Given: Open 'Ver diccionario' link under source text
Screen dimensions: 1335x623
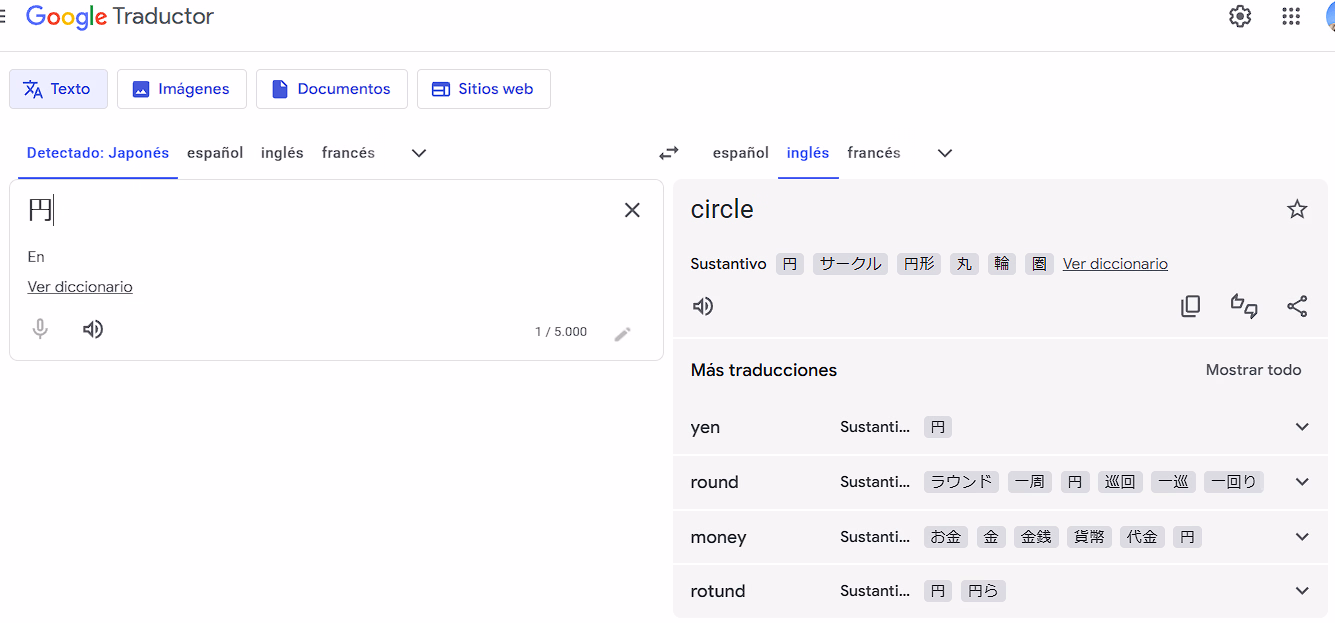Looking at the screenshot, I should [80, 287].
